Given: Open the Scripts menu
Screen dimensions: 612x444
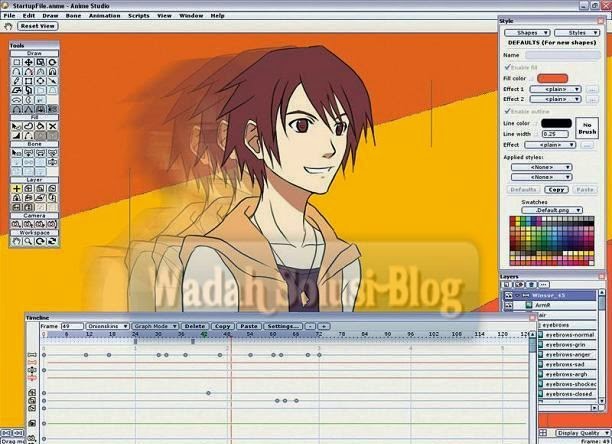Looking at the screenshot, I should tap(139, 16).
